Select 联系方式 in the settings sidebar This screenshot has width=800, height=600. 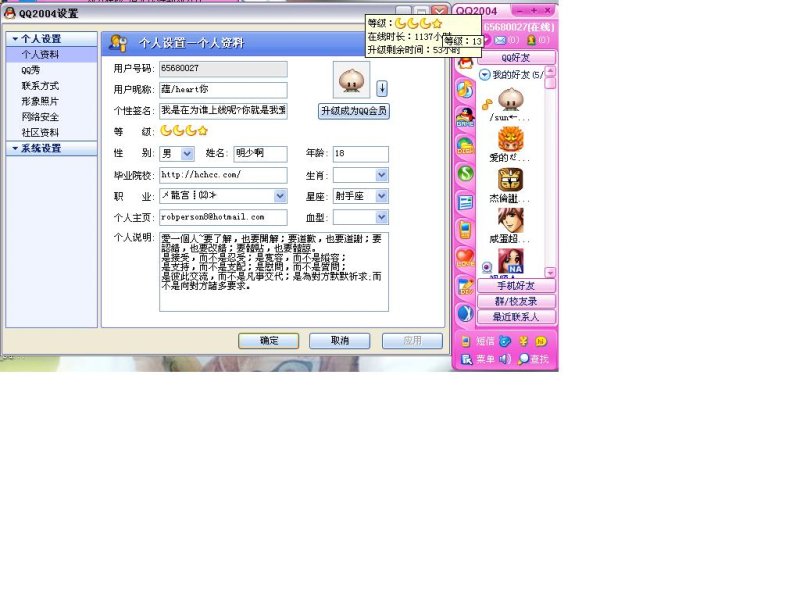(x=40, y=86)
